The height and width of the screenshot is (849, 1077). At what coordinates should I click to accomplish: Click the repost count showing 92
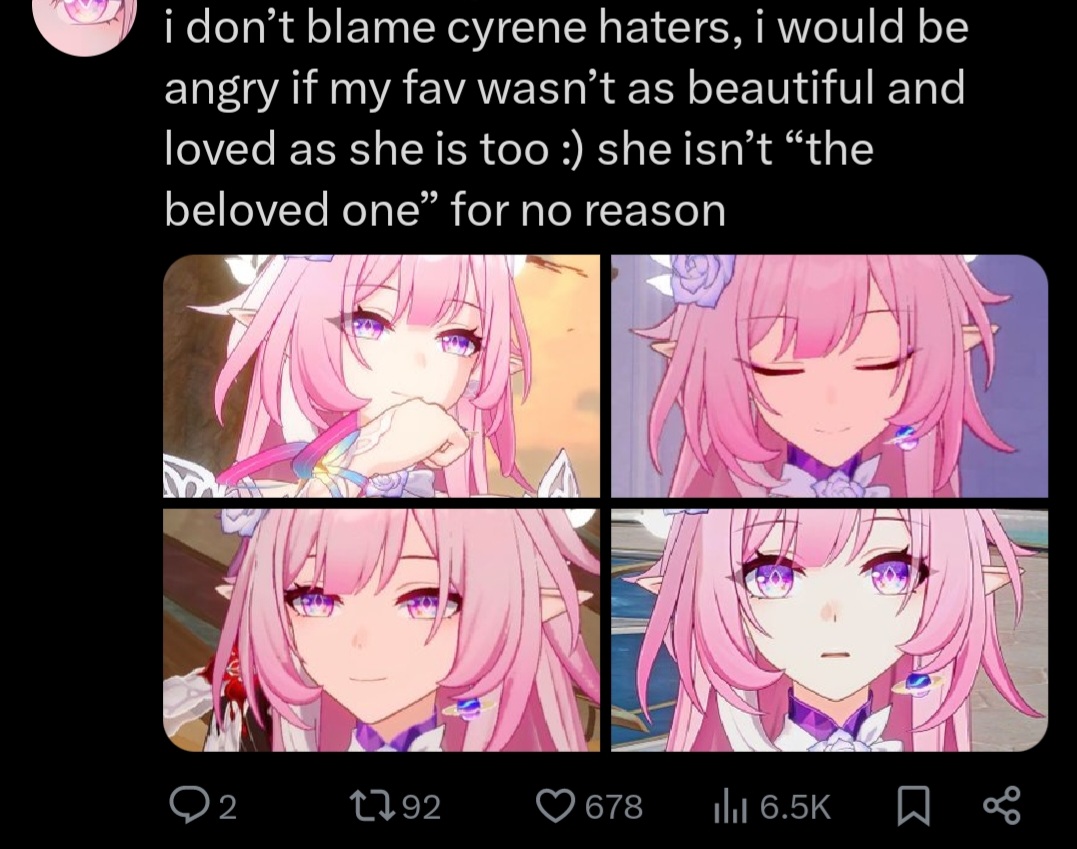(x=420, y=807)
